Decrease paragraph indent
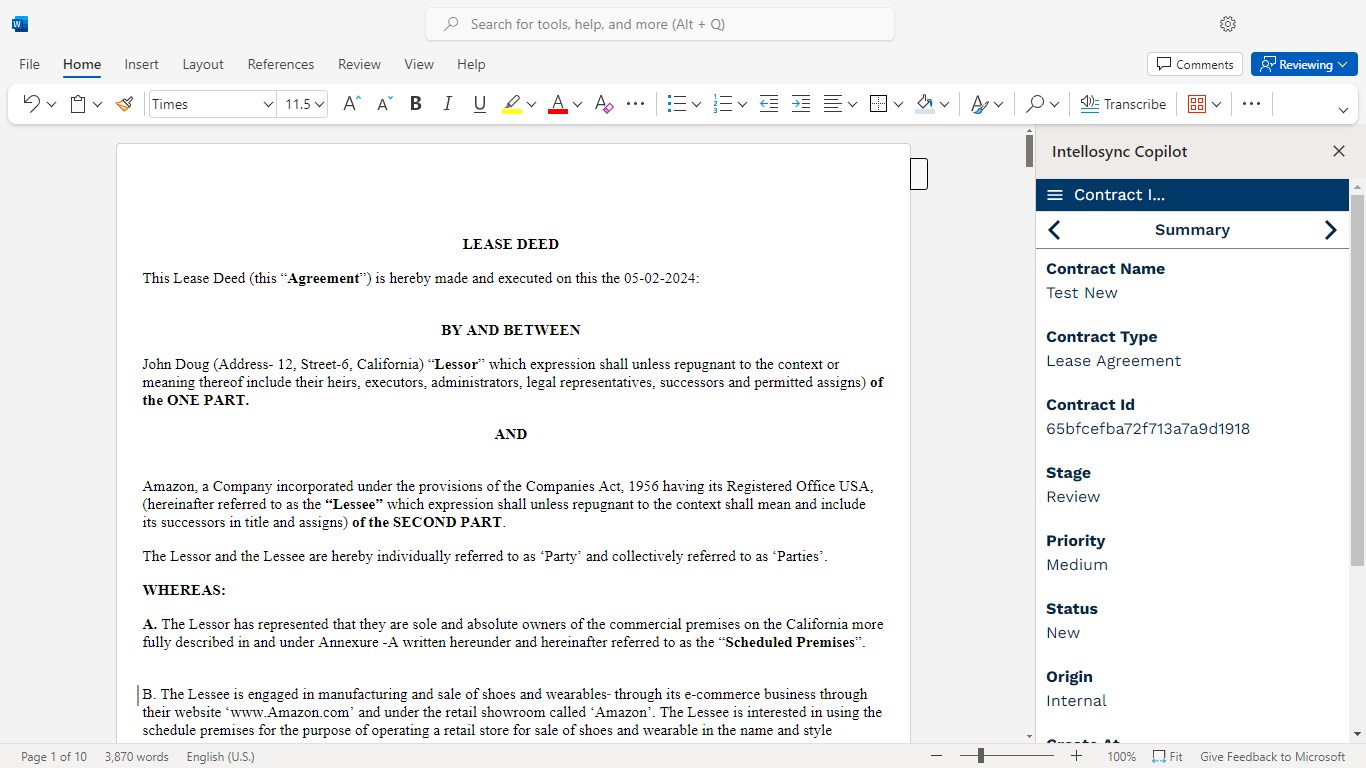This screenshot has height=768, width=1366. pos(768,104)
